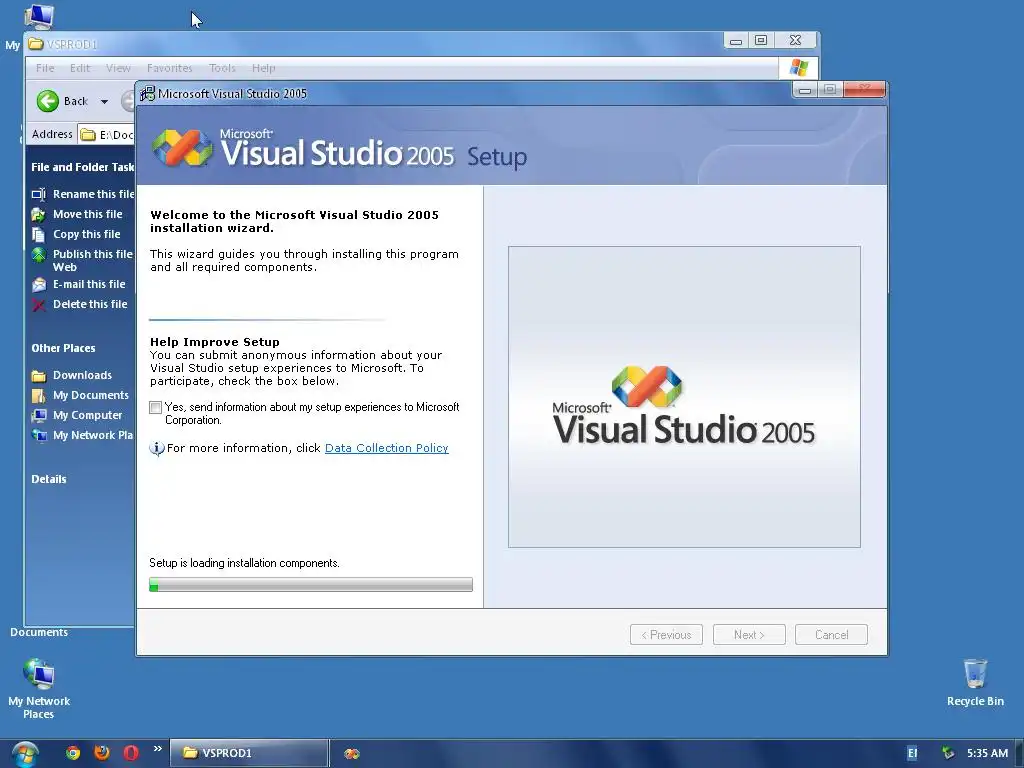Click the Next button in setup
The image size is (1024, 768).
point(749,635)
